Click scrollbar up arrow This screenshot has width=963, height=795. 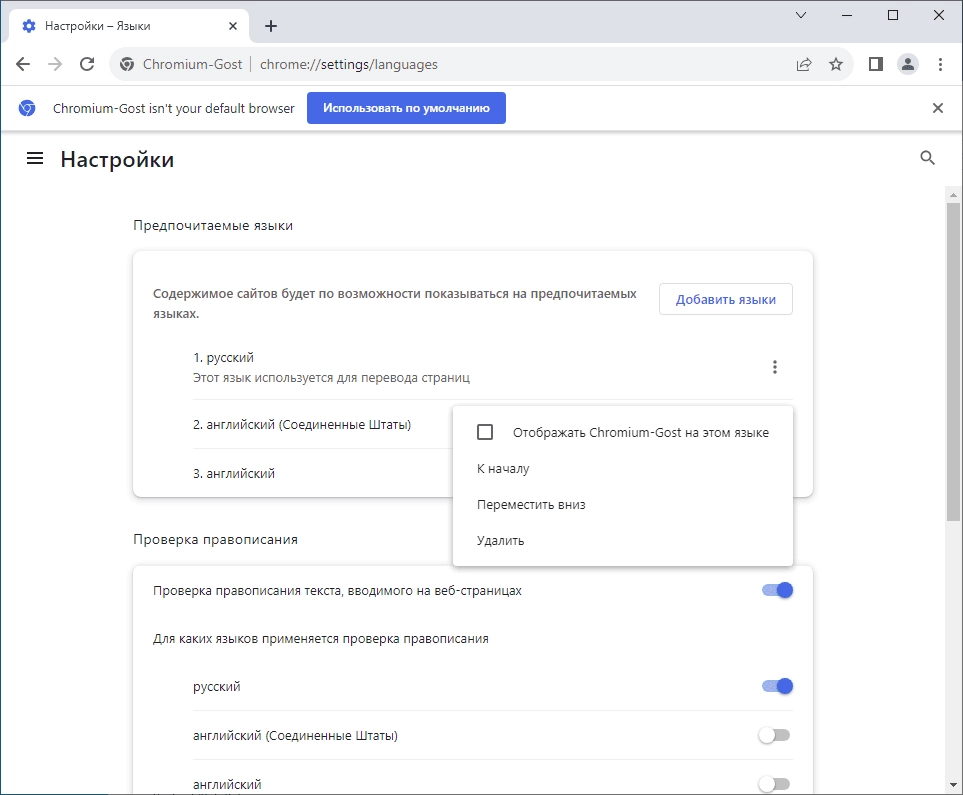point(953,195)
